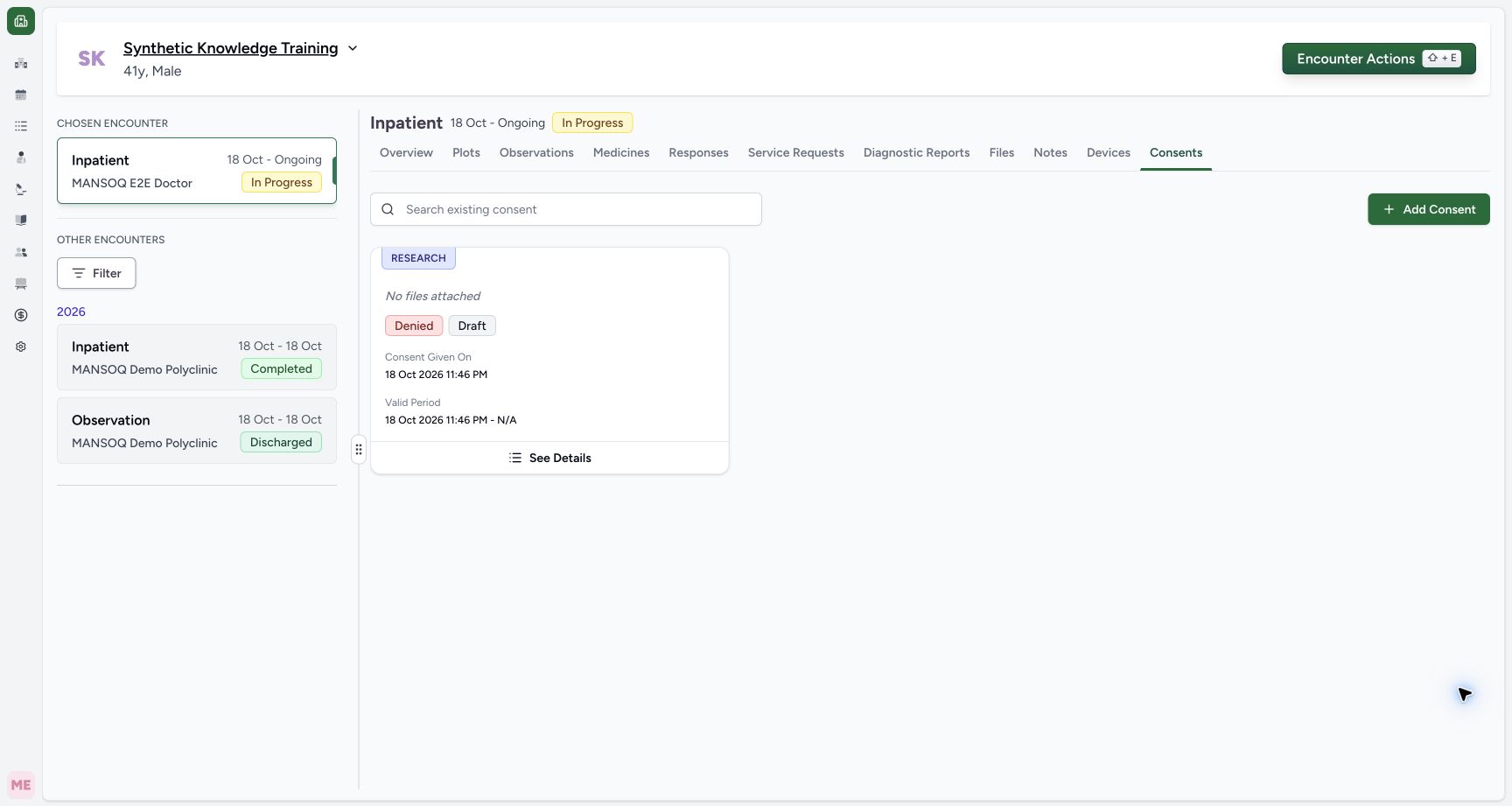Open the patient person sidebar icon

(x=21, y=158)
